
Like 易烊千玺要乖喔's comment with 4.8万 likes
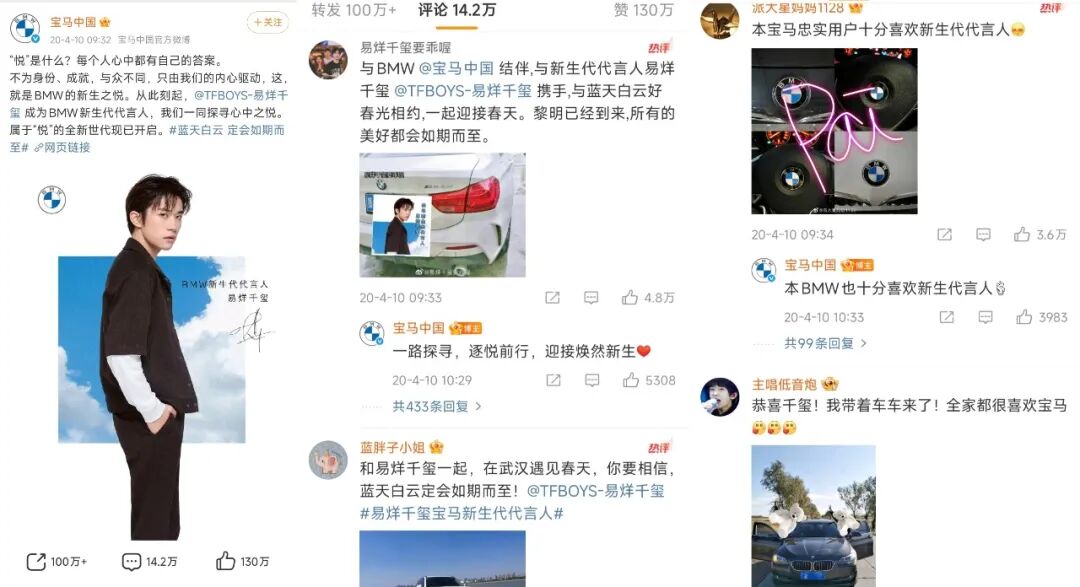(630, 298)
